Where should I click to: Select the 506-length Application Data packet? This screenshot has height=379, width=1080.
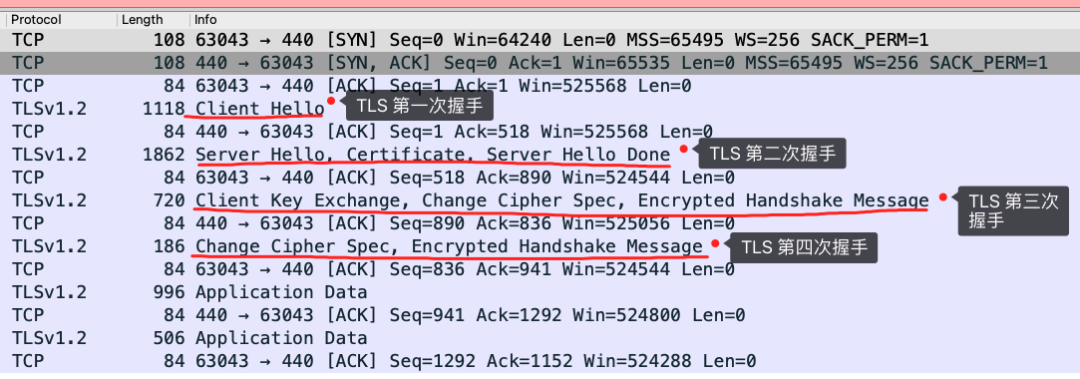[x=540, y=338]
